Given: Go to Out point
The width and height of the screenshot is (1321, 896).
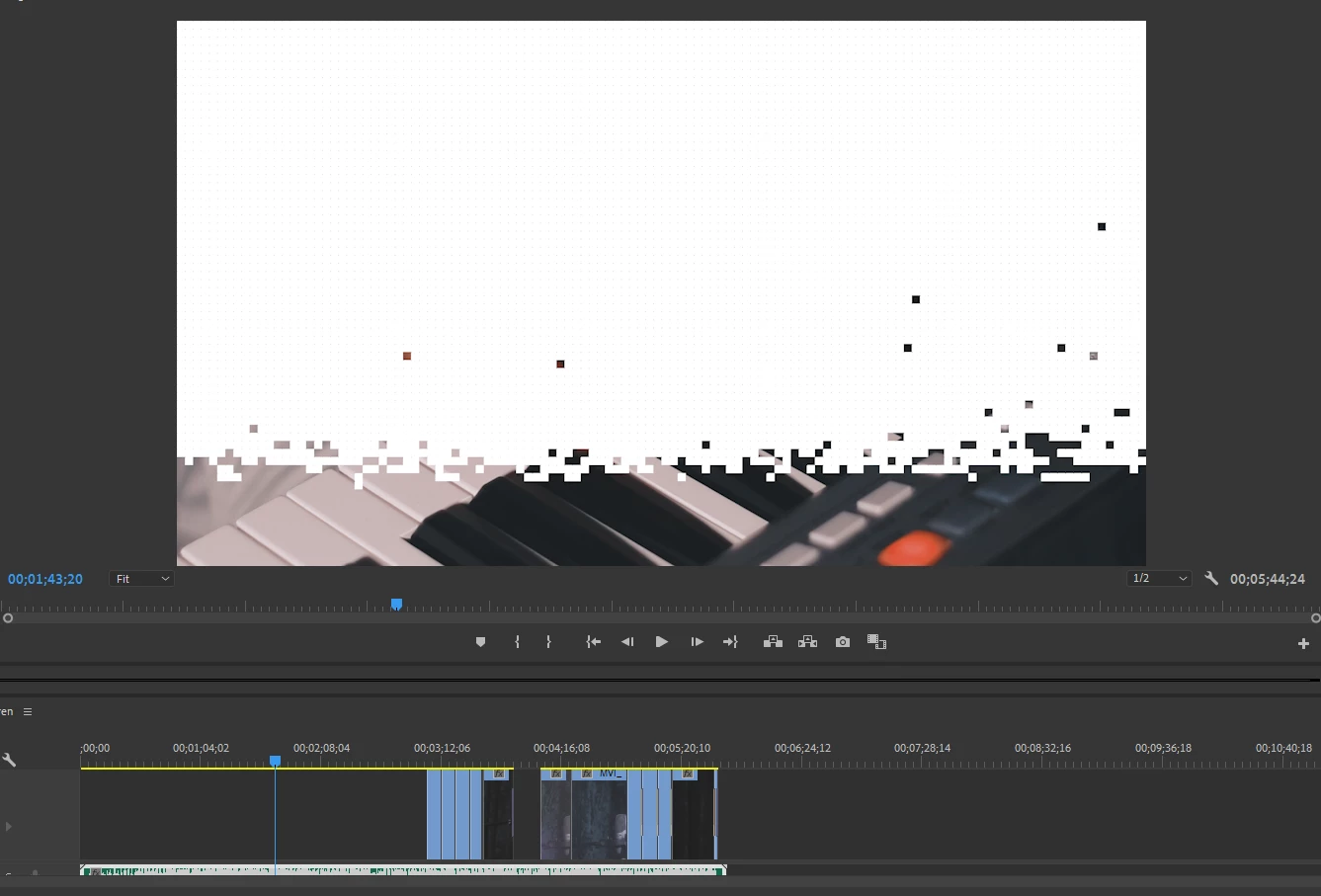Looking at the screenshot, I should click(x=731, y=642).
